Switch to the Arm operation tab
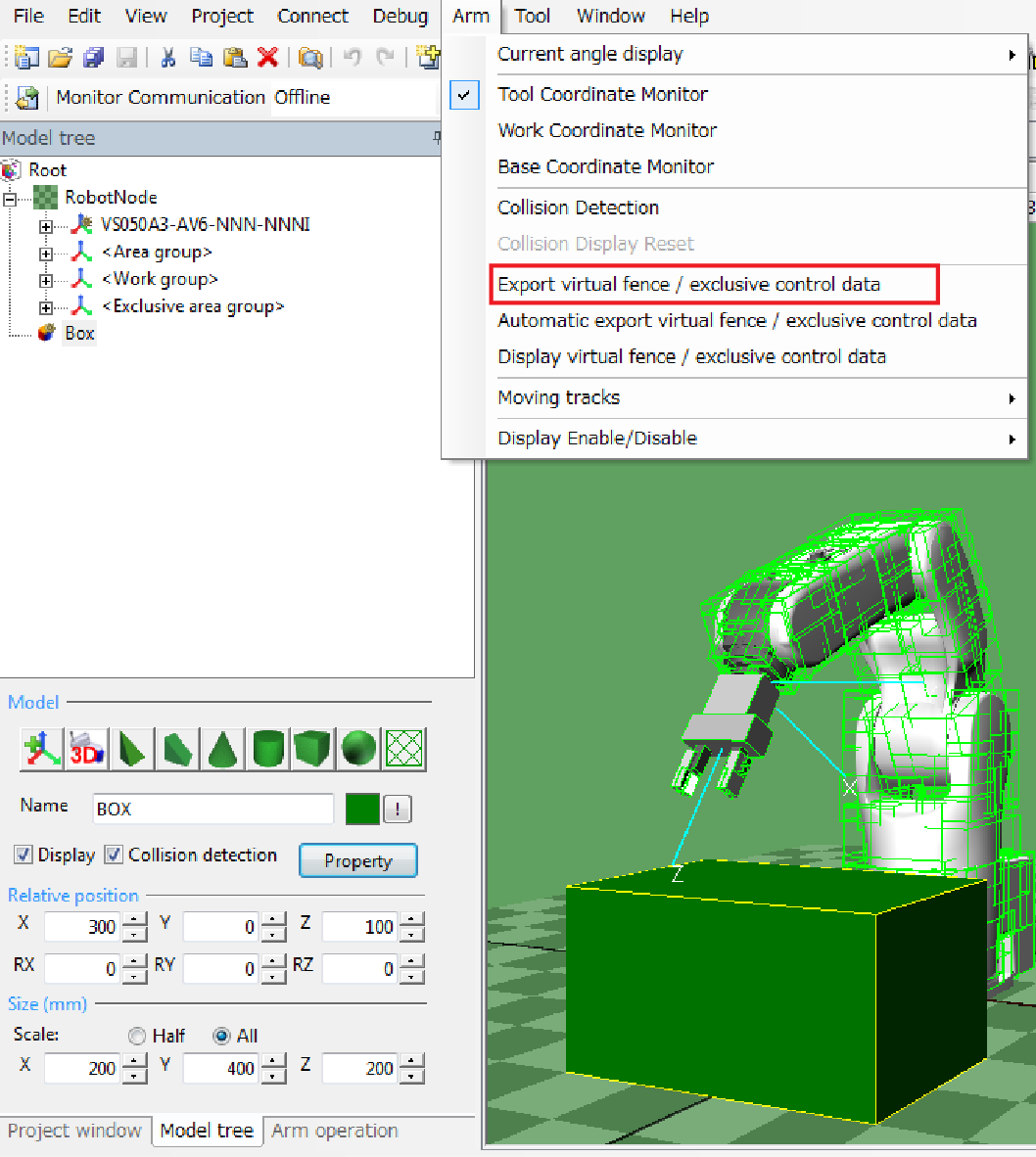The image size is (1036, 1157). (334, 1131)
